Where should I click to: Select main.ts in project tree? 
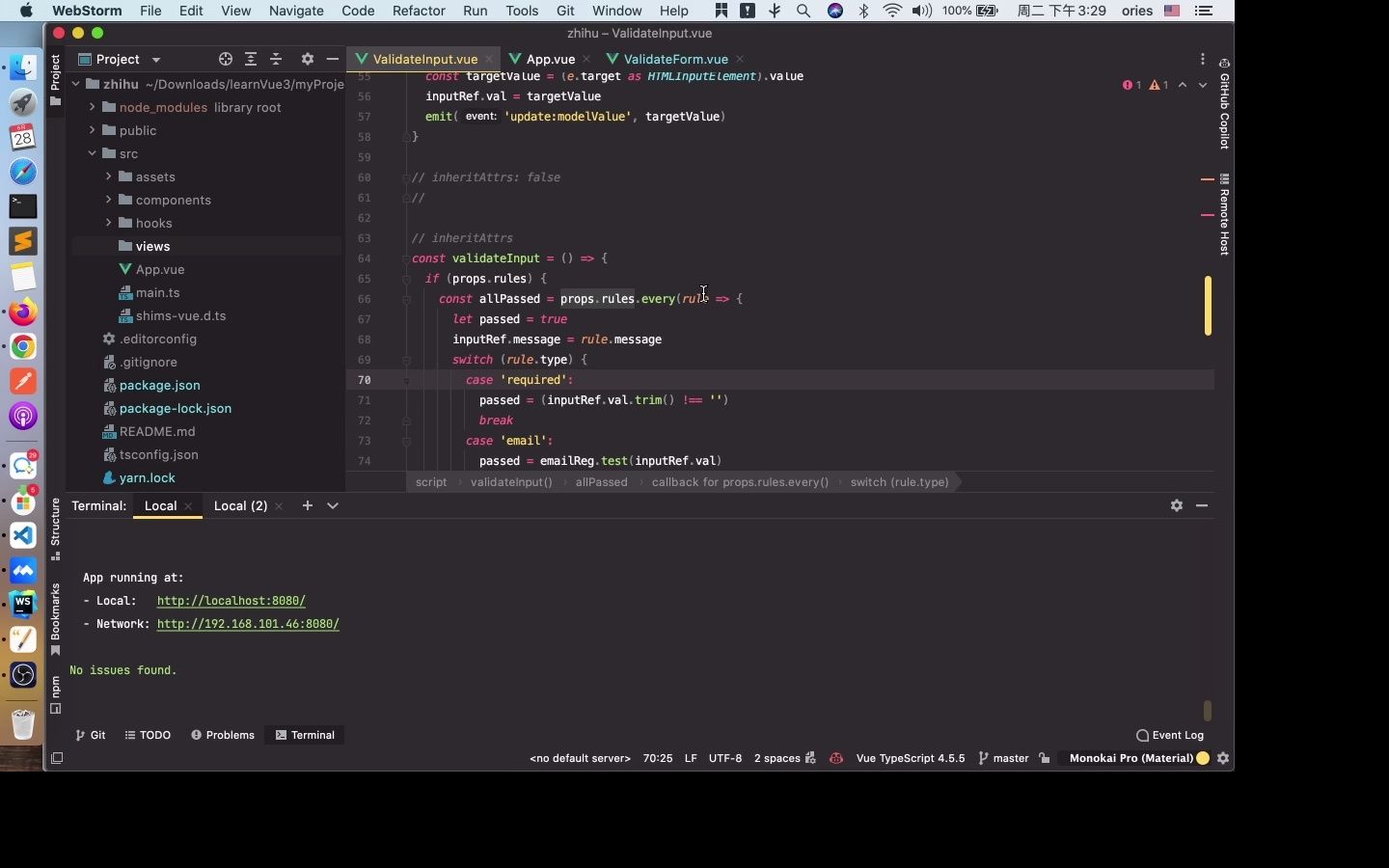(157, 292)
